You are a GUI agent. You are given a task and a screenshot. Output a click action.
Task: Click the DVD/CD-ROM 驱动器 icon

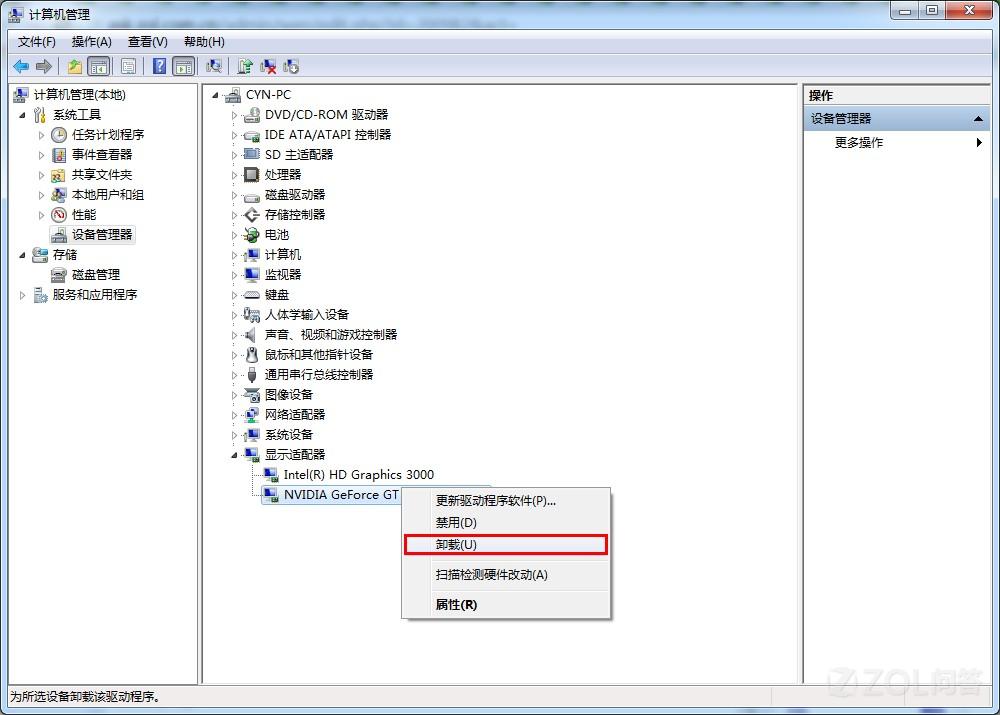click(252, 115)
